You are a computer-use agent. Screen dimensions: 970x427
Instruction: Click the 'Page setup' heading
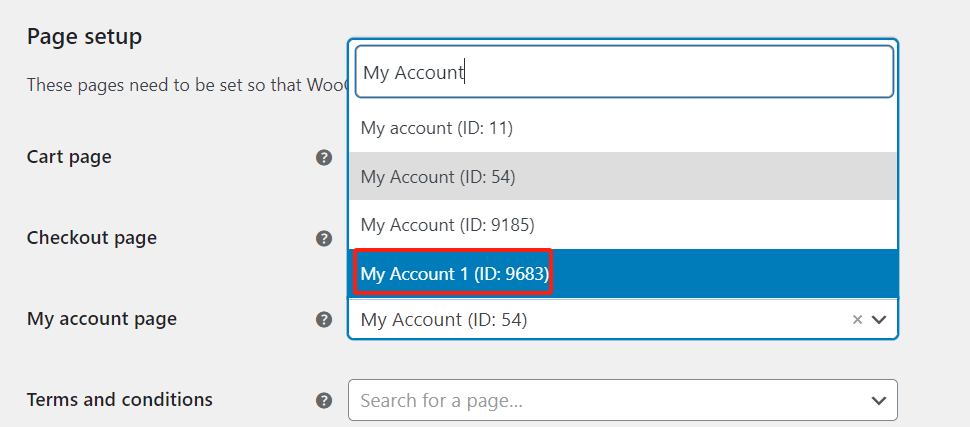pos(84,37)
